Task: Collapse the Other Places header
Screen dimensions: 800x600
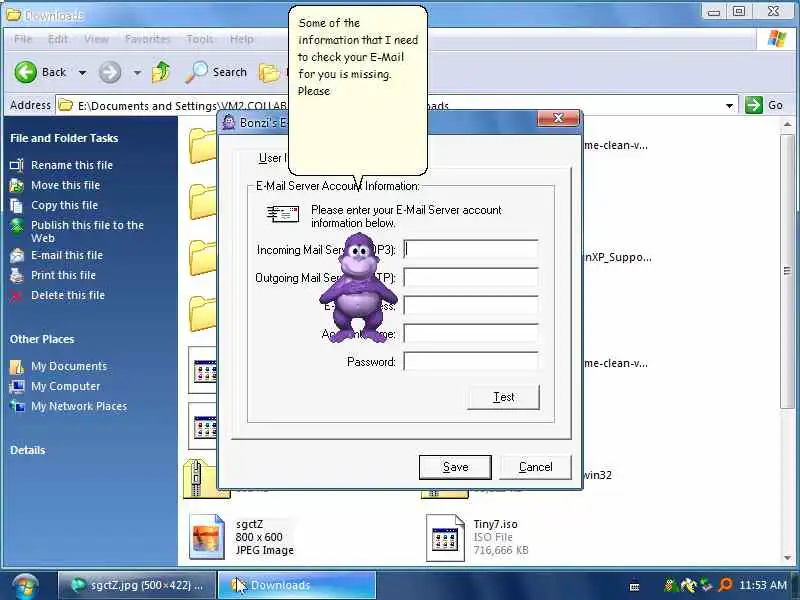Action: (x=42, y=339)
